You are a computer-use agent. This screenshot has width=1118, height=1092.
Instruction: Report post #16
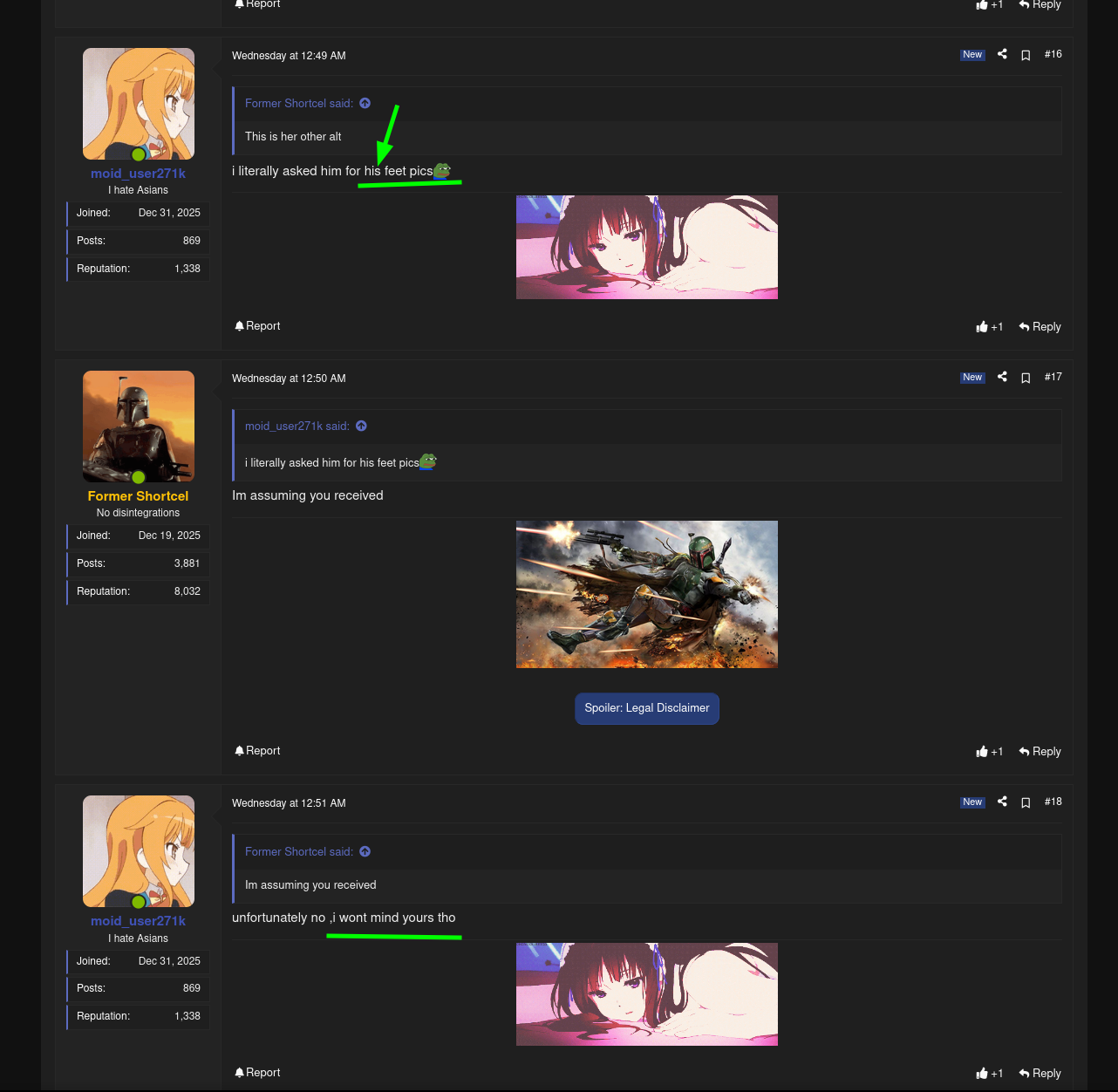point(257,326)
